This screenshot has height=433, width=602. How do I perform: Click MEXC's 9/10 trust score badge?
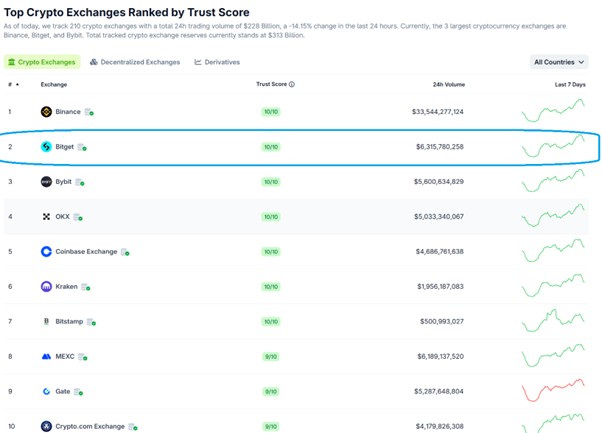click(271, 357)
